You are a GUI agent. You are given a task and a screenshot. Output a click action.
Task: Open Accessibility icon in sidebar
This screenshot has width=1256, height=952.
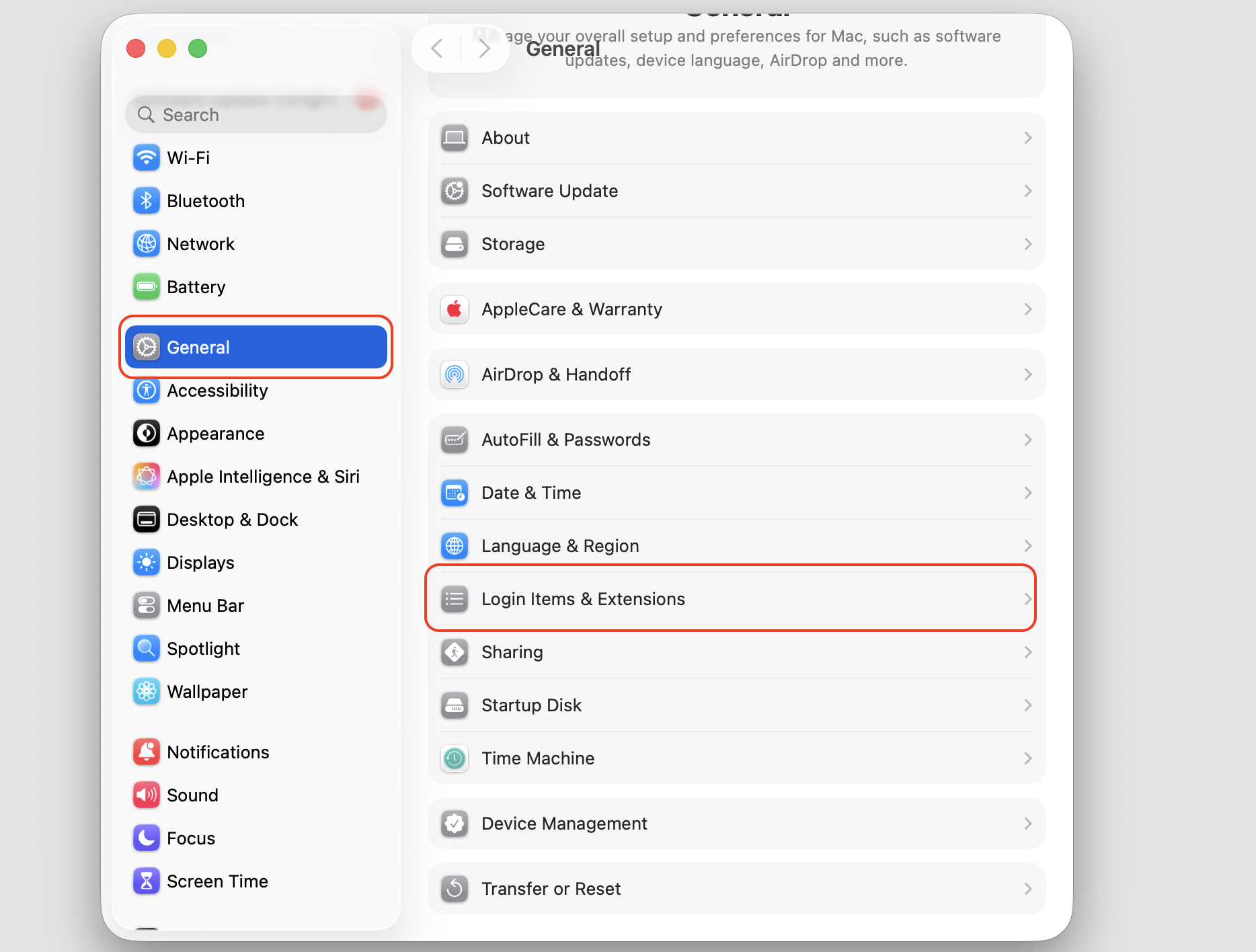click(x=147, y=391)
